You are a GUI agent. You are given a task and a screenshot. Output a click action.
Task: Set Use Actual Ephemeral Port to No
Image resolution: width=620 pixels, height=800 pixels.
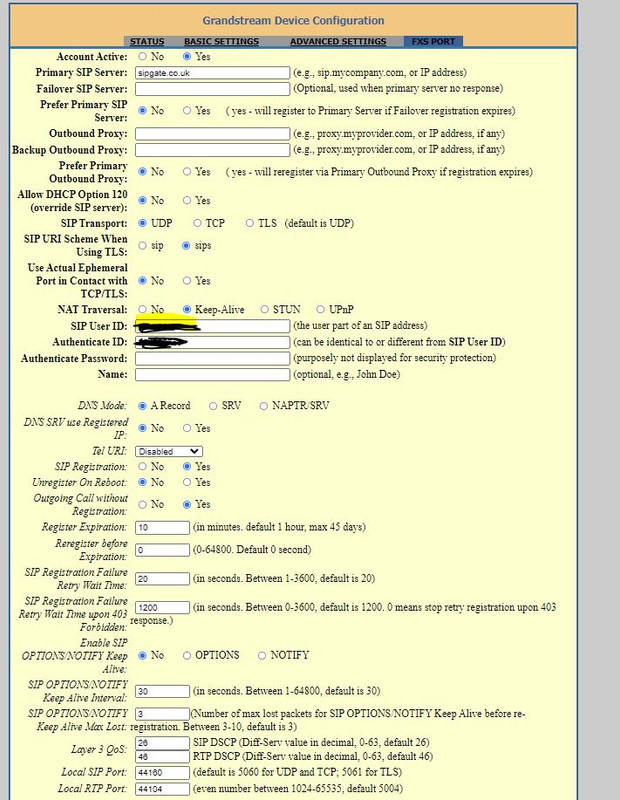coord(142,281)
